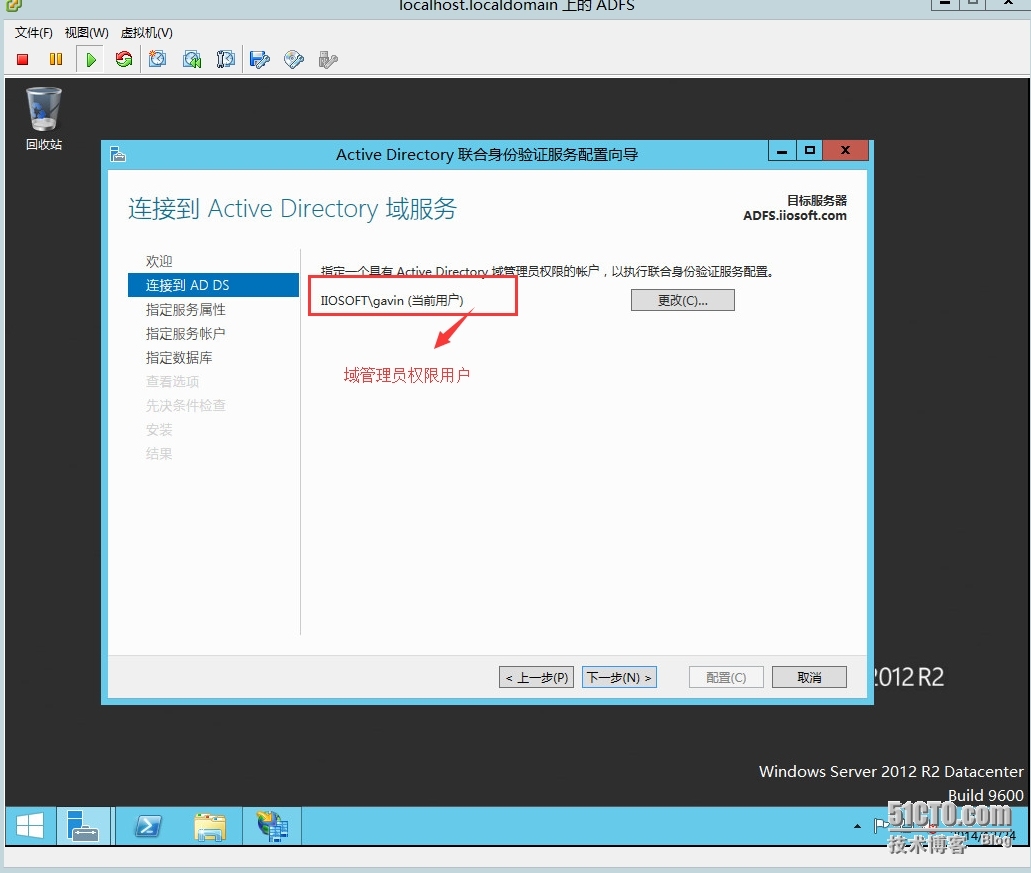Minimize the AD FS configuration wizard

click(x=782, y=151)
